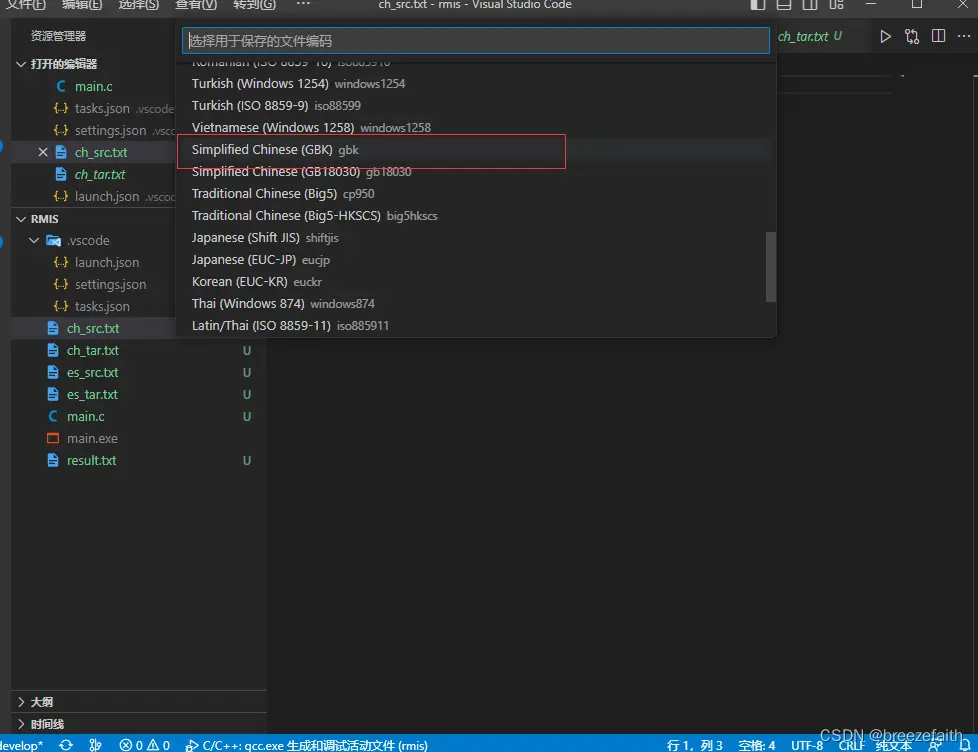The height and width of the screenshot is (752, 978).
Task: Toggle secondary sidebar layout icon
Action: point(810,5)
